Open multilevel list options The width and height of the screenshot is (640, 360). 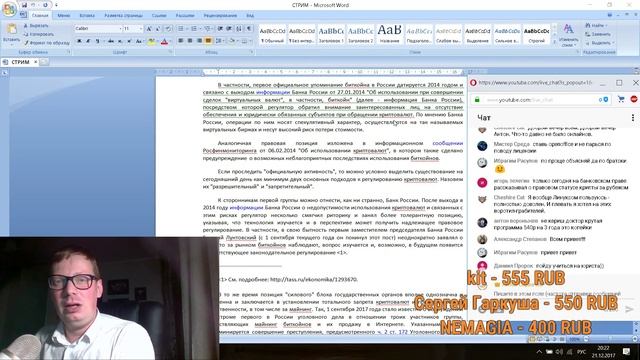208,29
